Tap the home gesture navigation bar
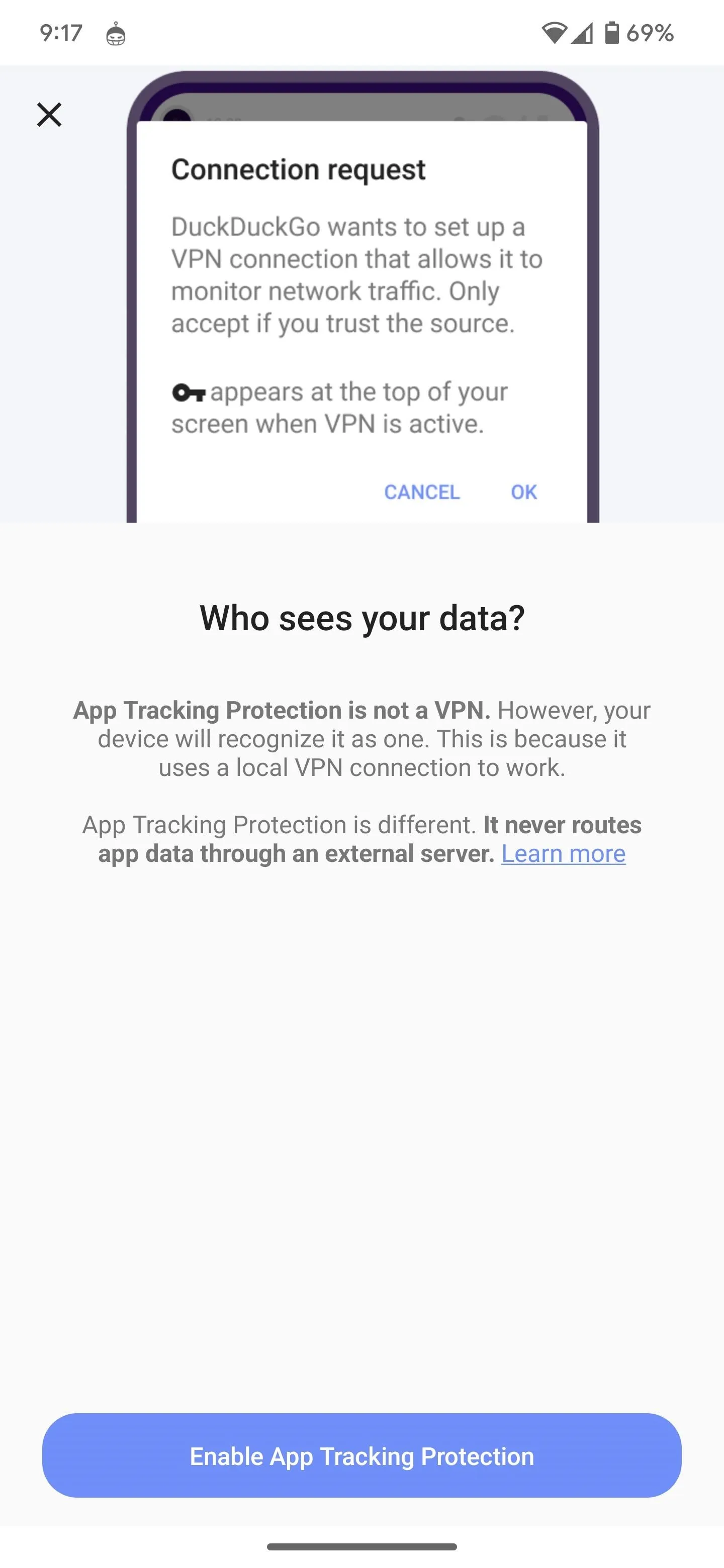 pyautogui.click(x=361, y=1547)
